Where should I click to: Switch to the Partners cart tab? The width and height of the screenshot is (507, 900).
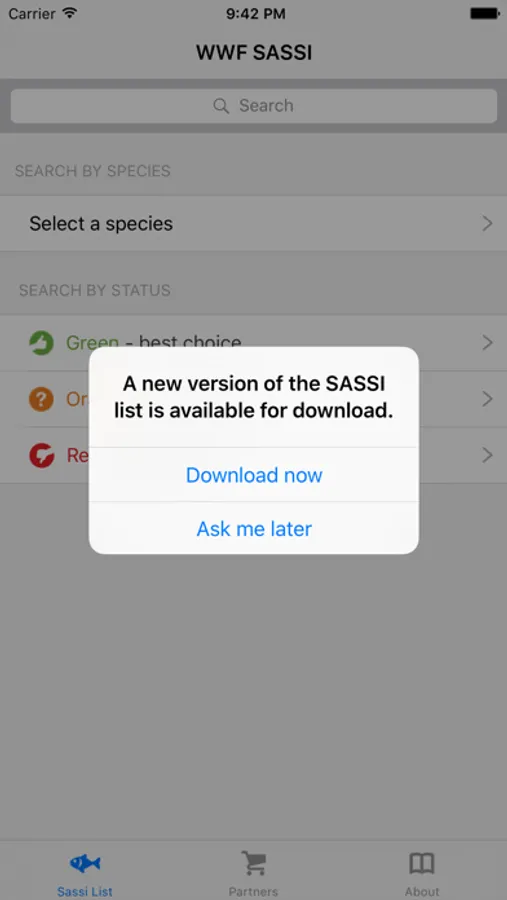[253, 871]
